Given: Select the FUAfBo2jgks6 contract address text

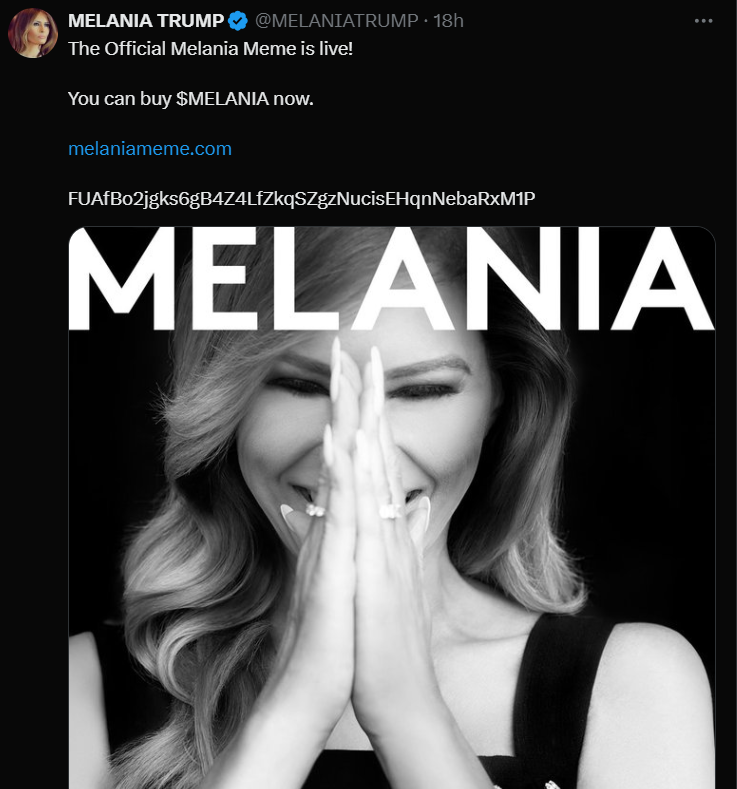Looking at the screenshot, I should [301, 198].
